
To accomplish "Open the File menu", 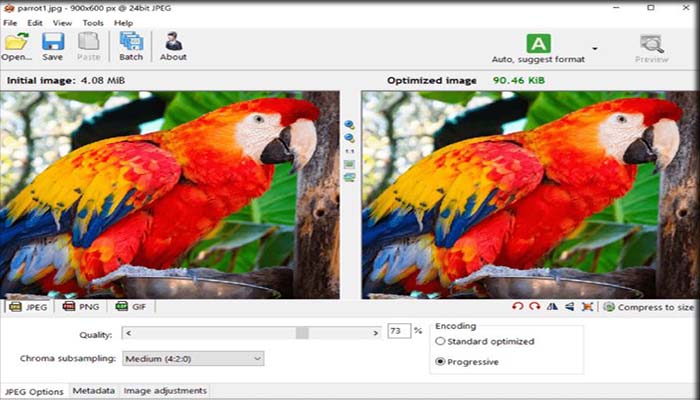I will click(x=10, y=23).
